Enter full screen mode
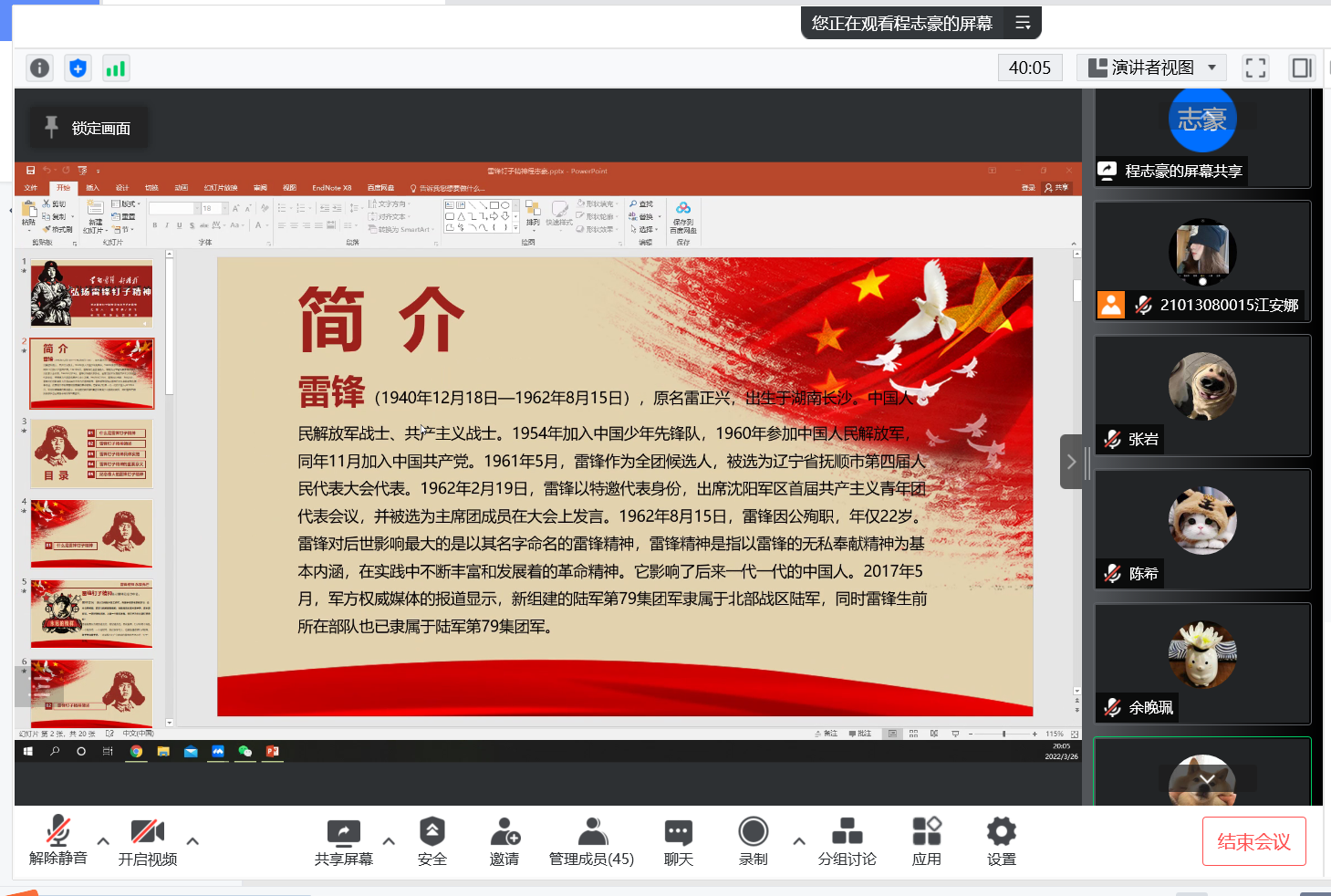Screen dimensions: 1331x896 (1255, 68)
